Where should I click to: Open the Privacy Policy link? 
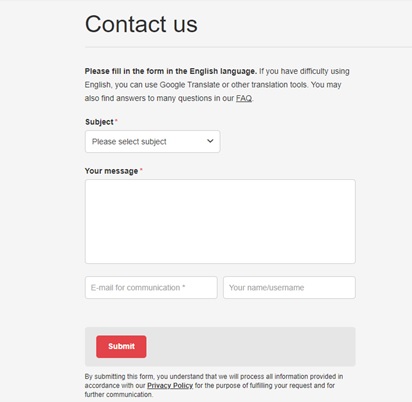click(170, 386)
